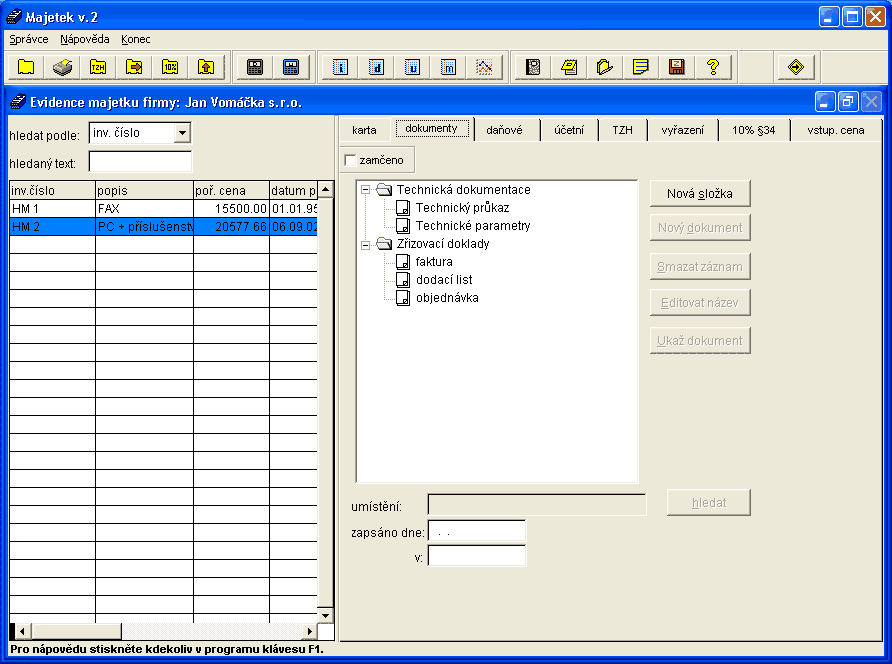Select the Technická dokumentace folder

(x=463, y=189)
